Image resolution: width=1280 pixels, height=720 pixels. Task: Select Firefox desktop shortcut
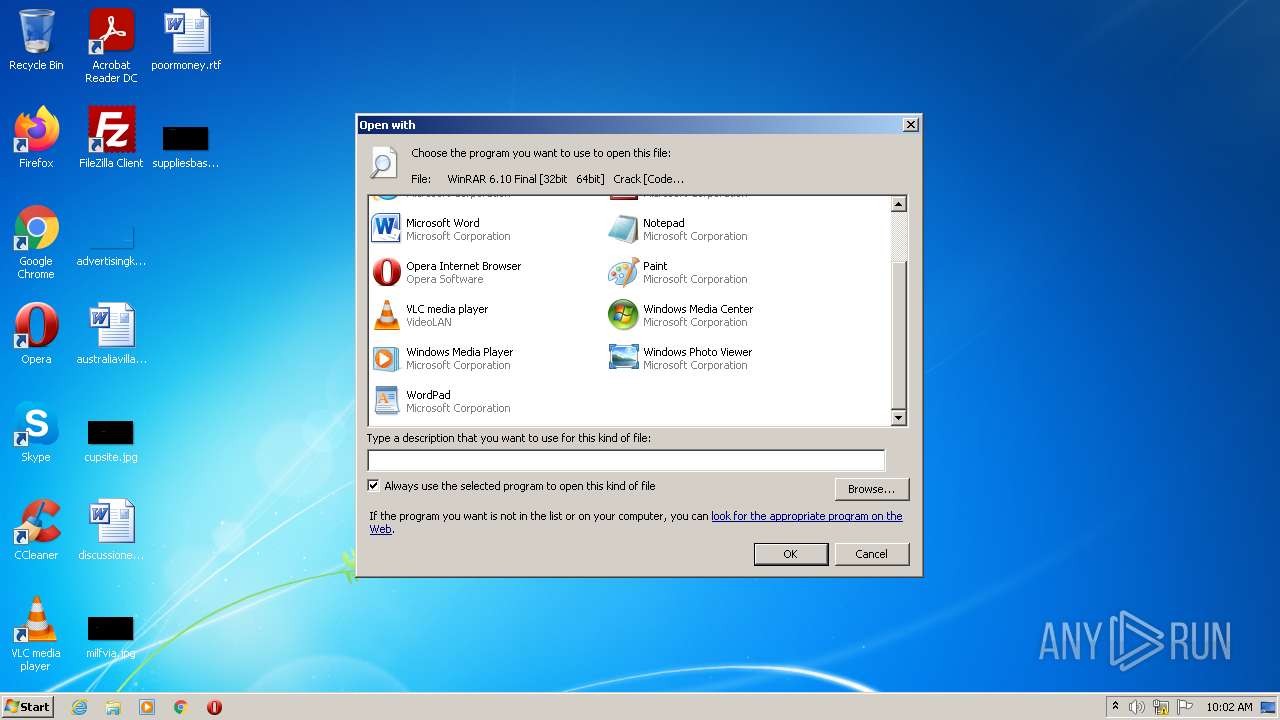[36, 138]
